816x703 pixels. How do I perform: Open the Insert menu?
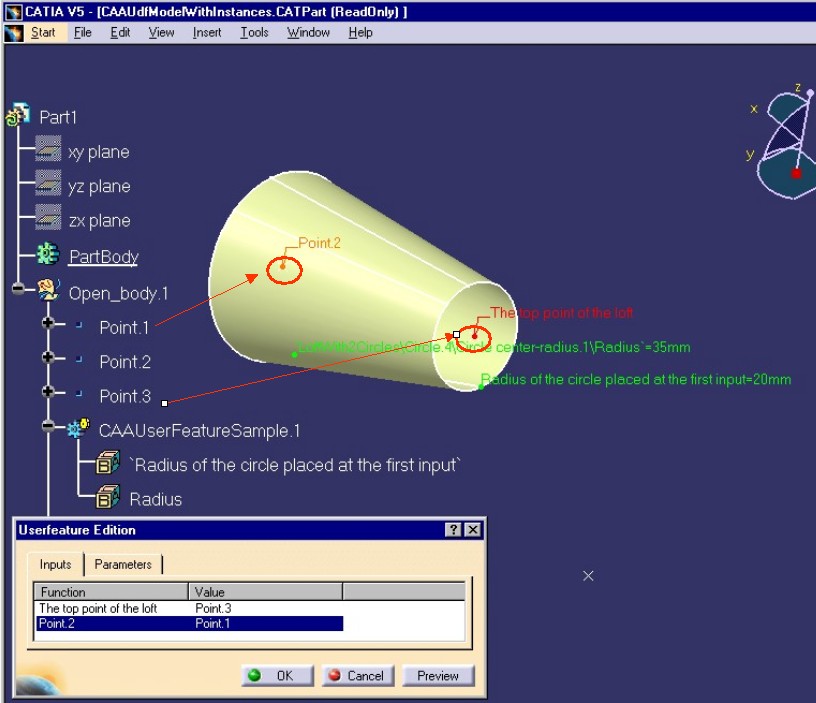(207, 33)
